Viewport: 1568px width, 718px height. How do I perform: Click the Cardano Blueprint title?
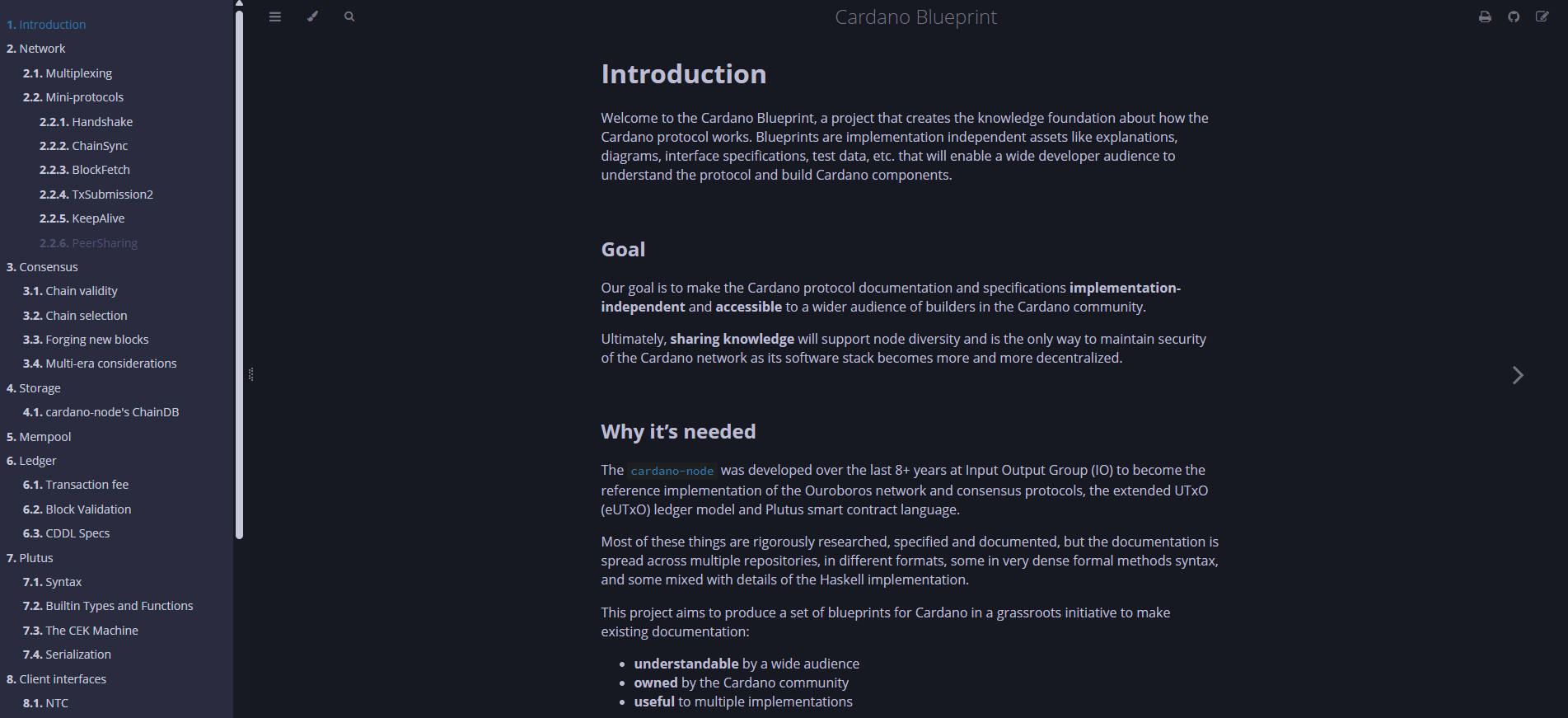915,17
